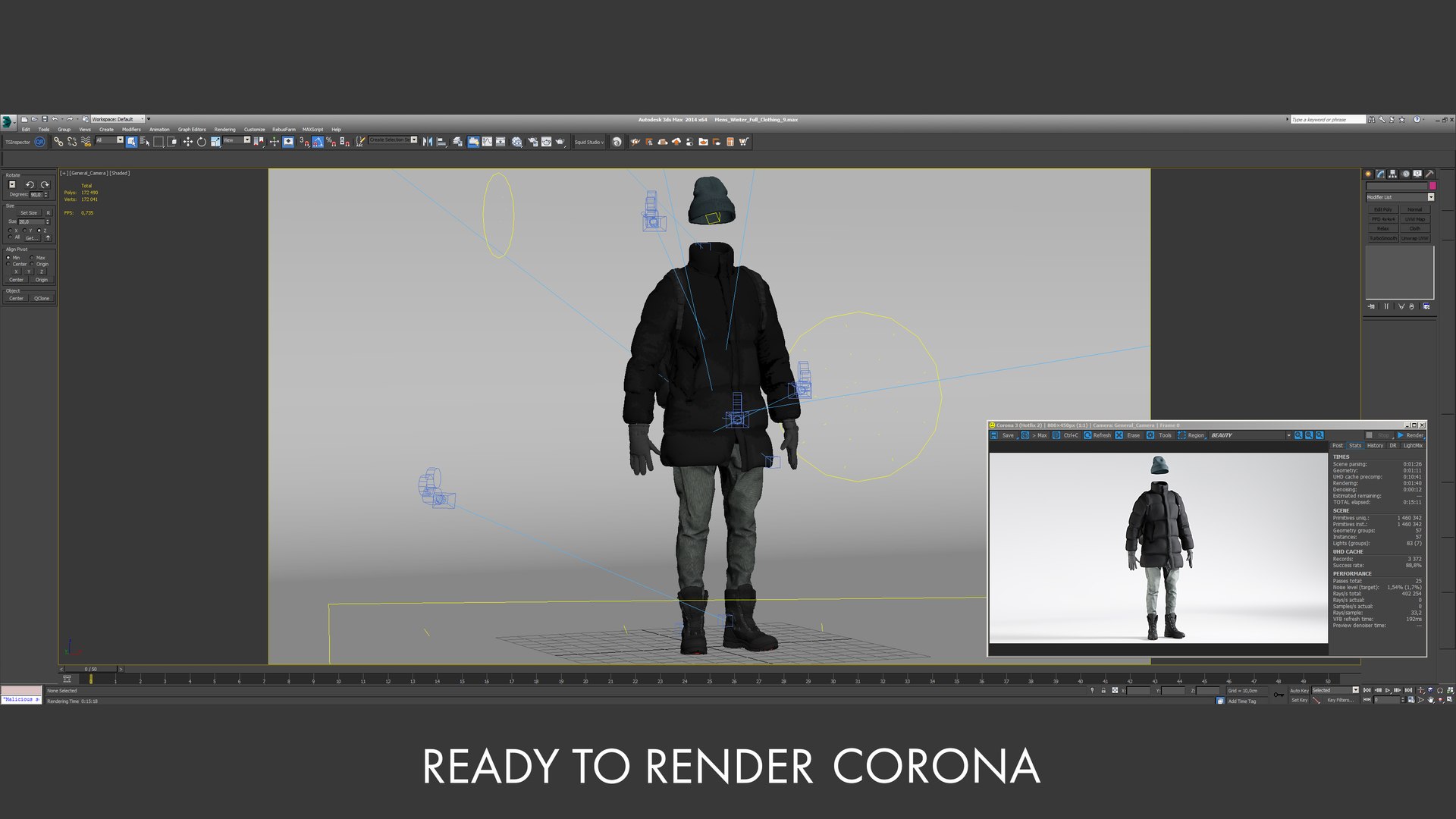
Task: Open the Workspace Default dropdown
Action: 118,119
